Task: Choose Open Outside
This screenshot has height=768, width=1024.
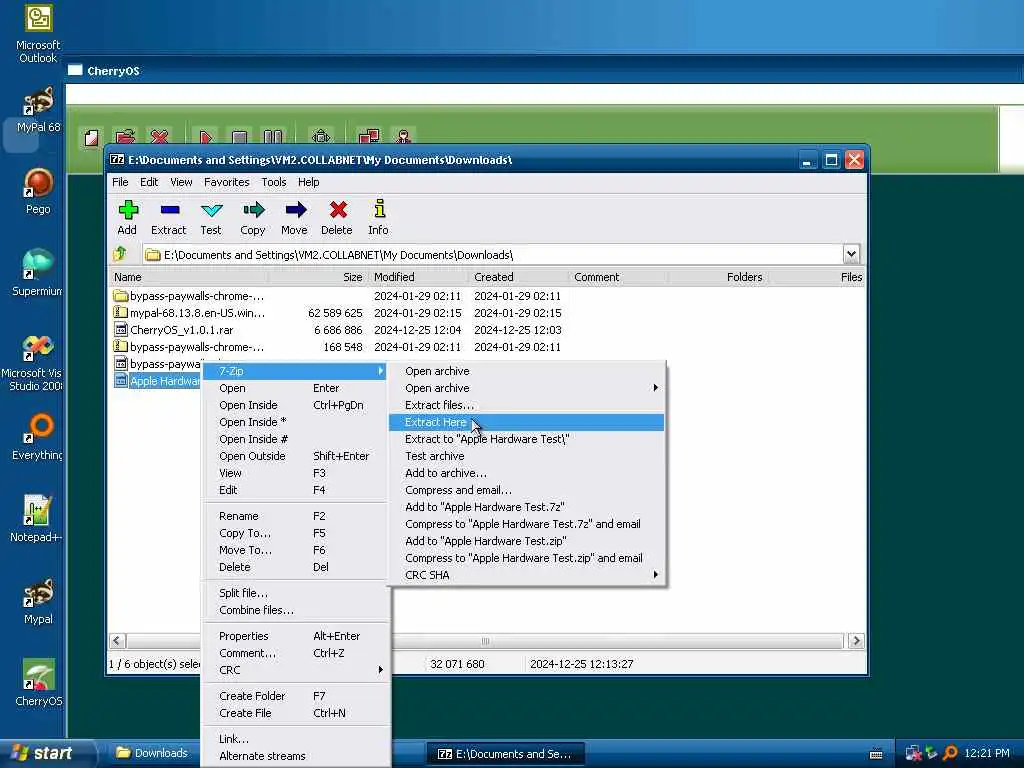Action: 295,456
